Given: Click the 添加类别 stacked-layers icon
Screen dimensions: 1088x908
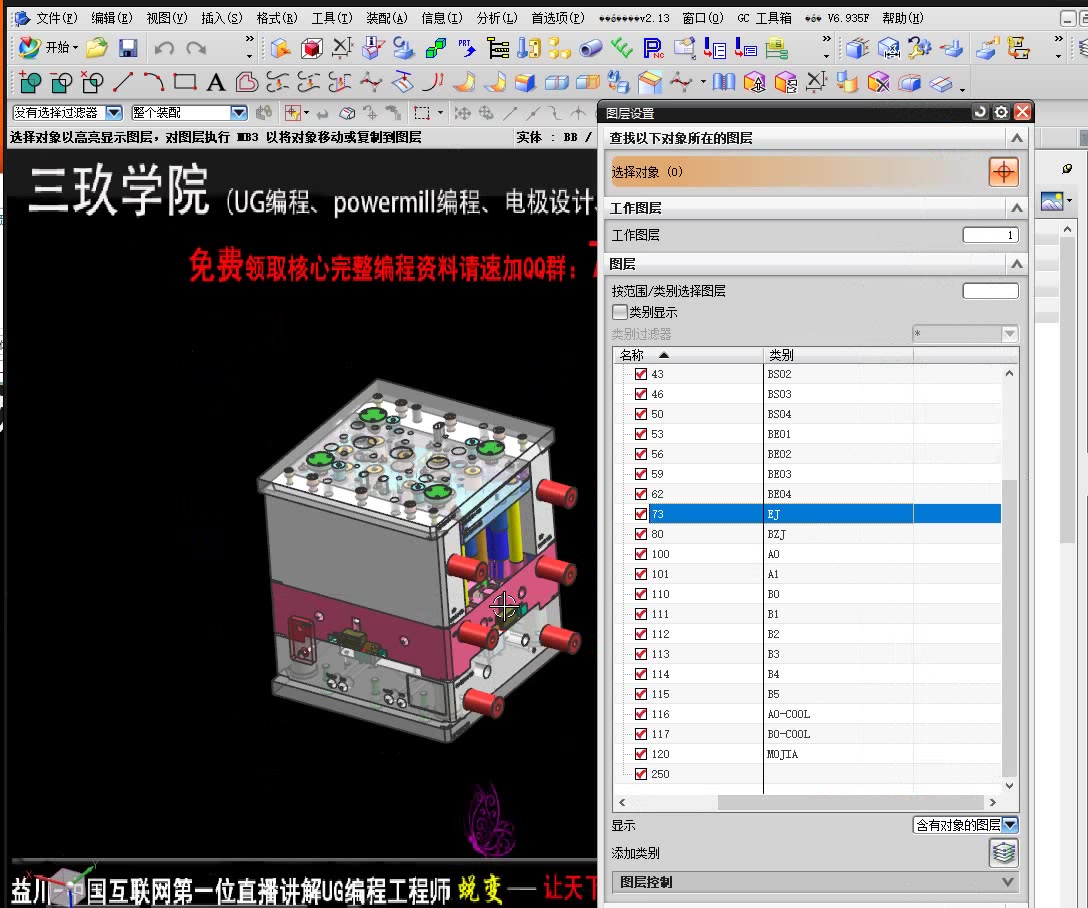Looking at the screenshot, I should [1003, 852].
